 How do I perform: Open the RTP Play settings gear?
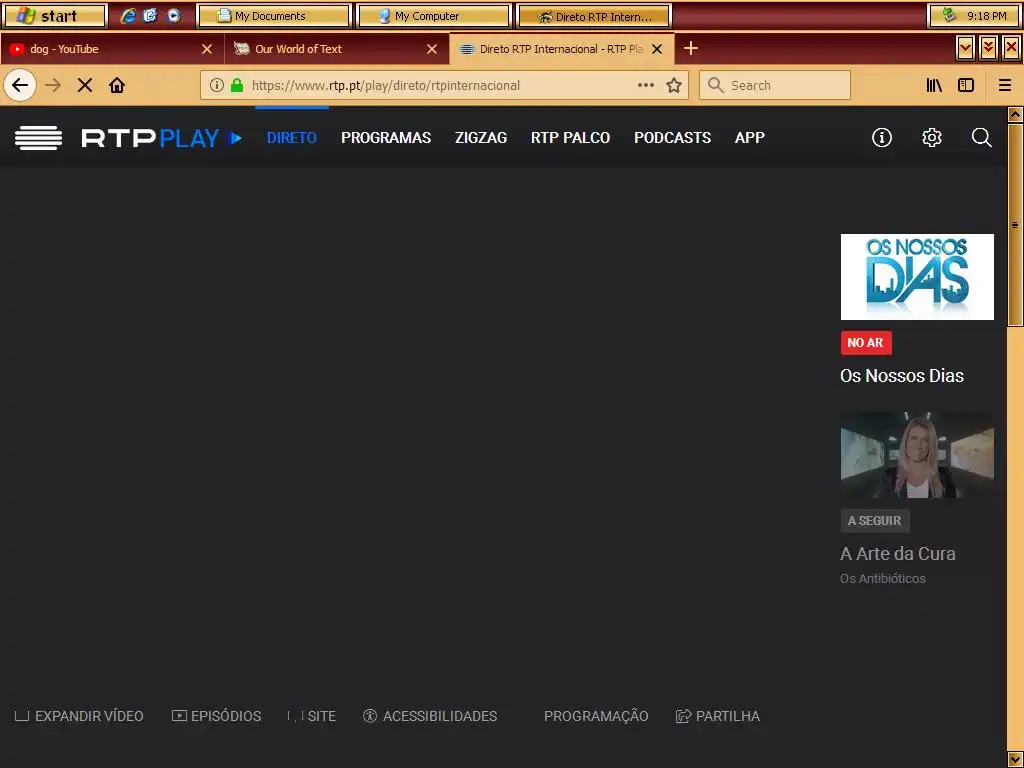click(x=932, y=137)
